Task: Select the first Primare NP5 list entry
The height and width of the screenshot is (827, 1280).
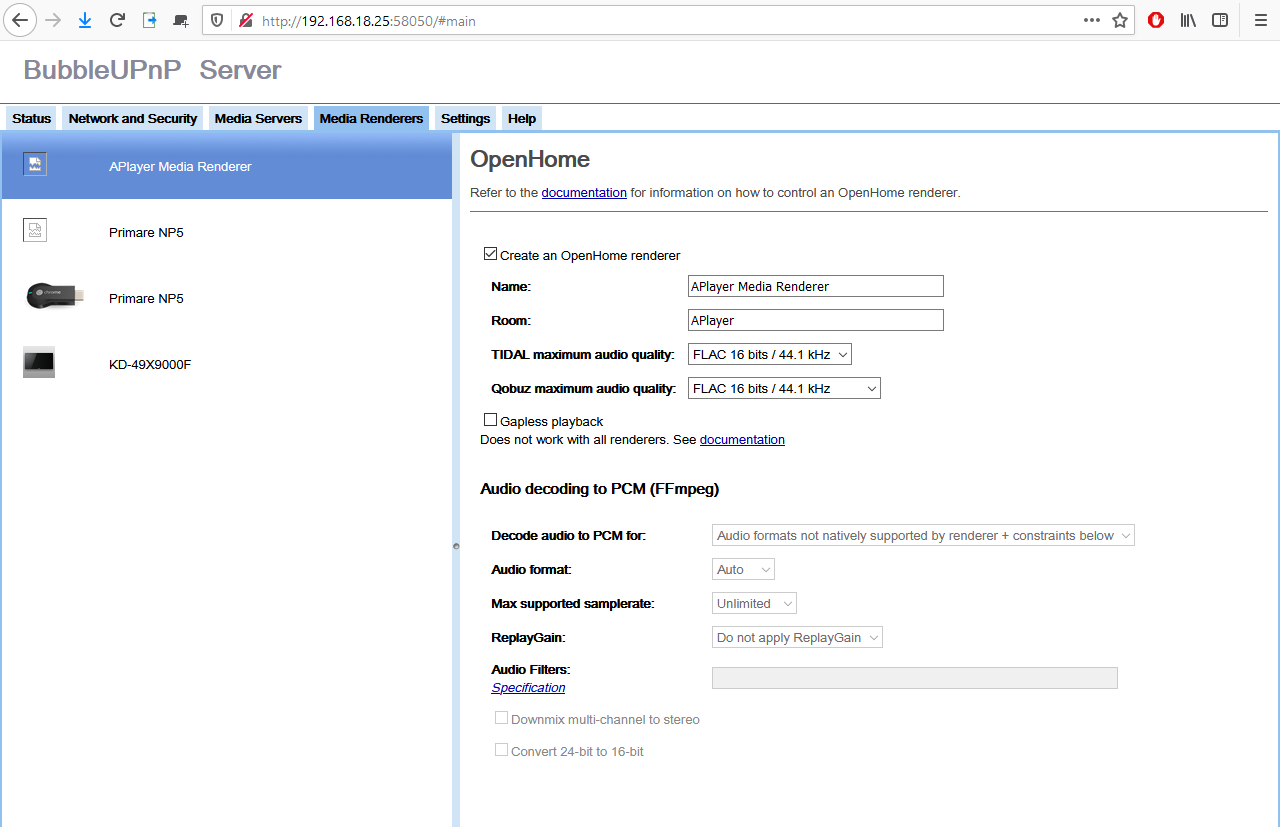Action: coord(226,232)
